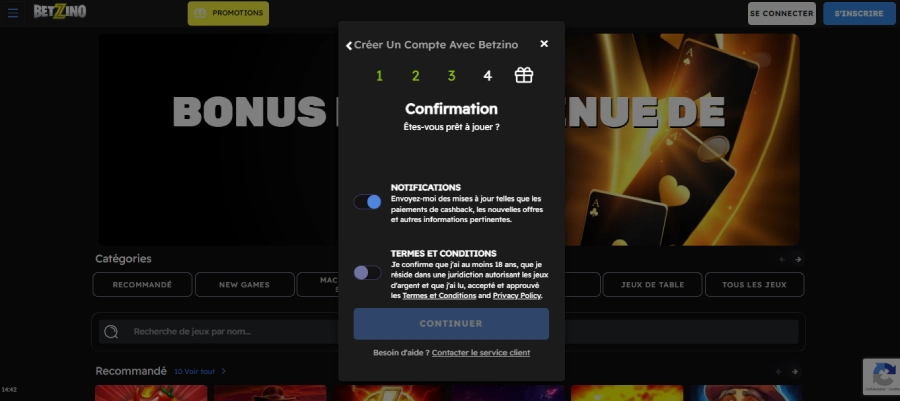Go to step 2 of registration
Screen dimensions: 900x401
[x=415, y=76]
